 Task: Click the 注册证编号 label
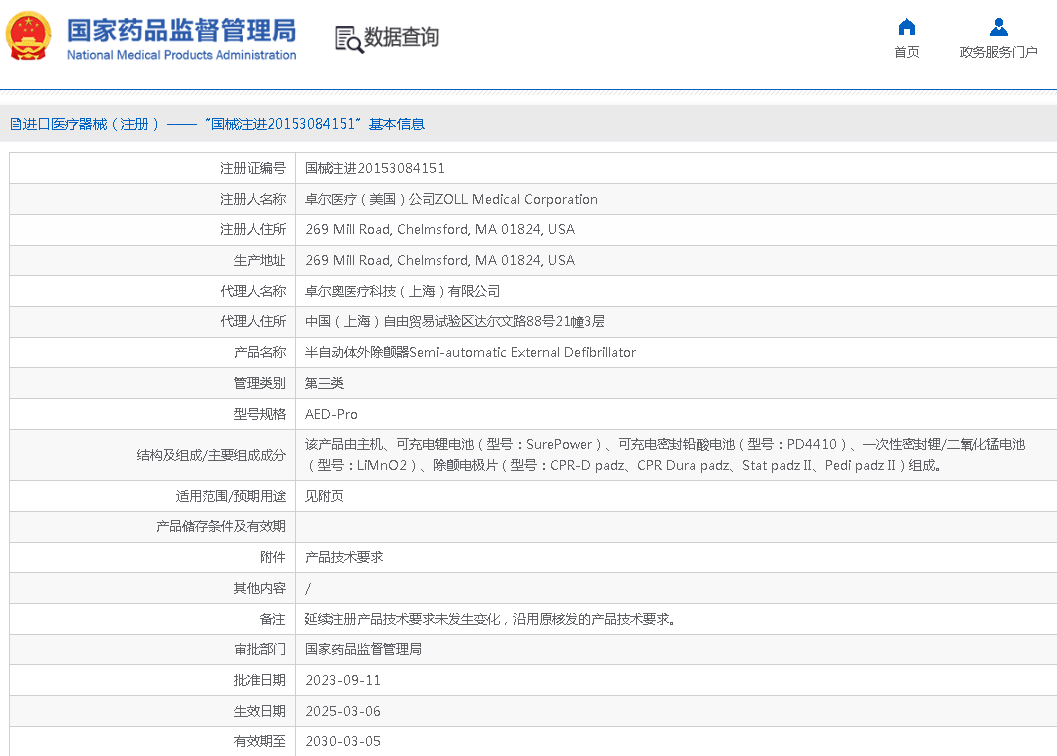(x=253, y=168)
